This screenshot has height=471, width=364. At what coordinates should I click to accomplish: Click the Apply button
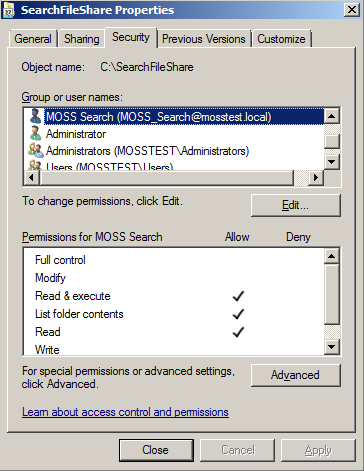click(318, 450)
